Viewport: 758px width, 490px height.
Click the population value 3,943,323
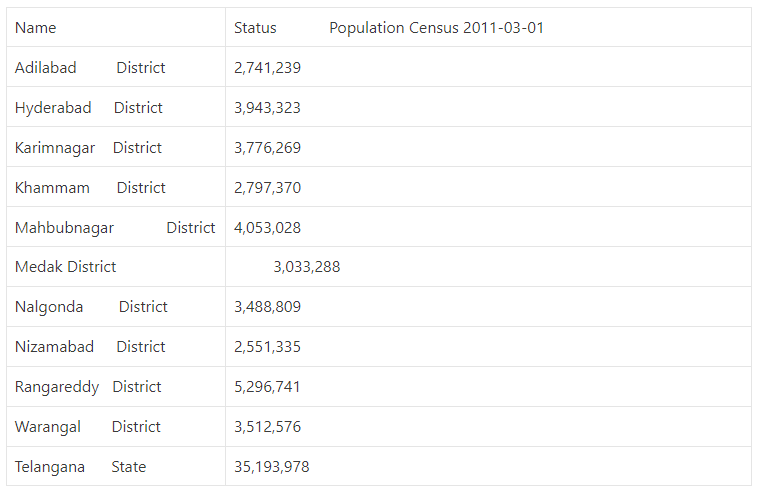267,108
